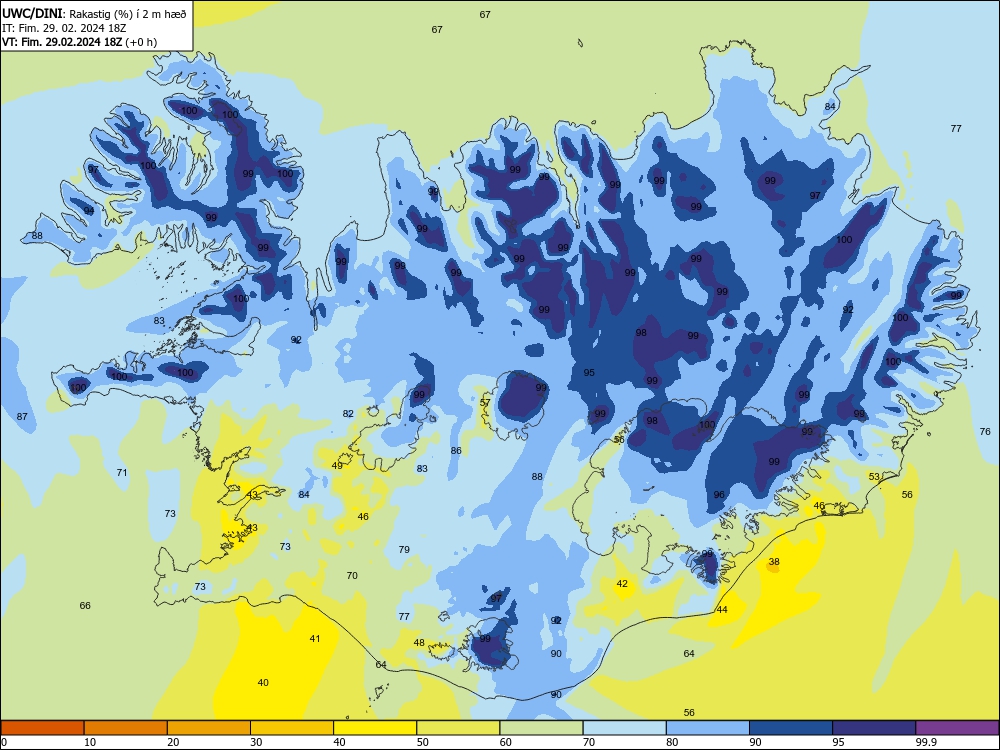Click the 0 label at legend start

(x=4, y=742)
